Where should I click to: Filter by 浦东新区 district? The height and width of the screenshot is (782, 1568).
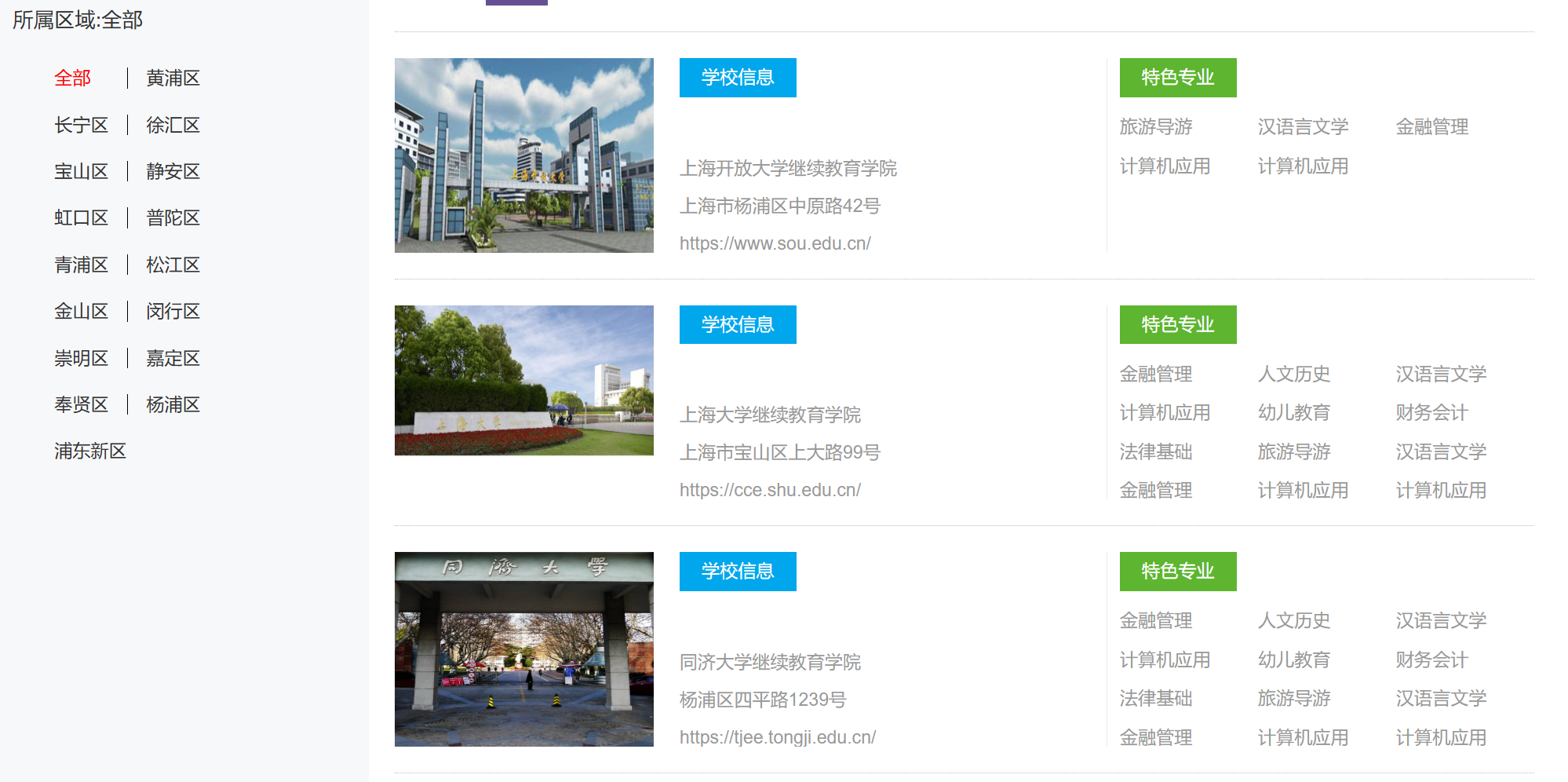90,451
